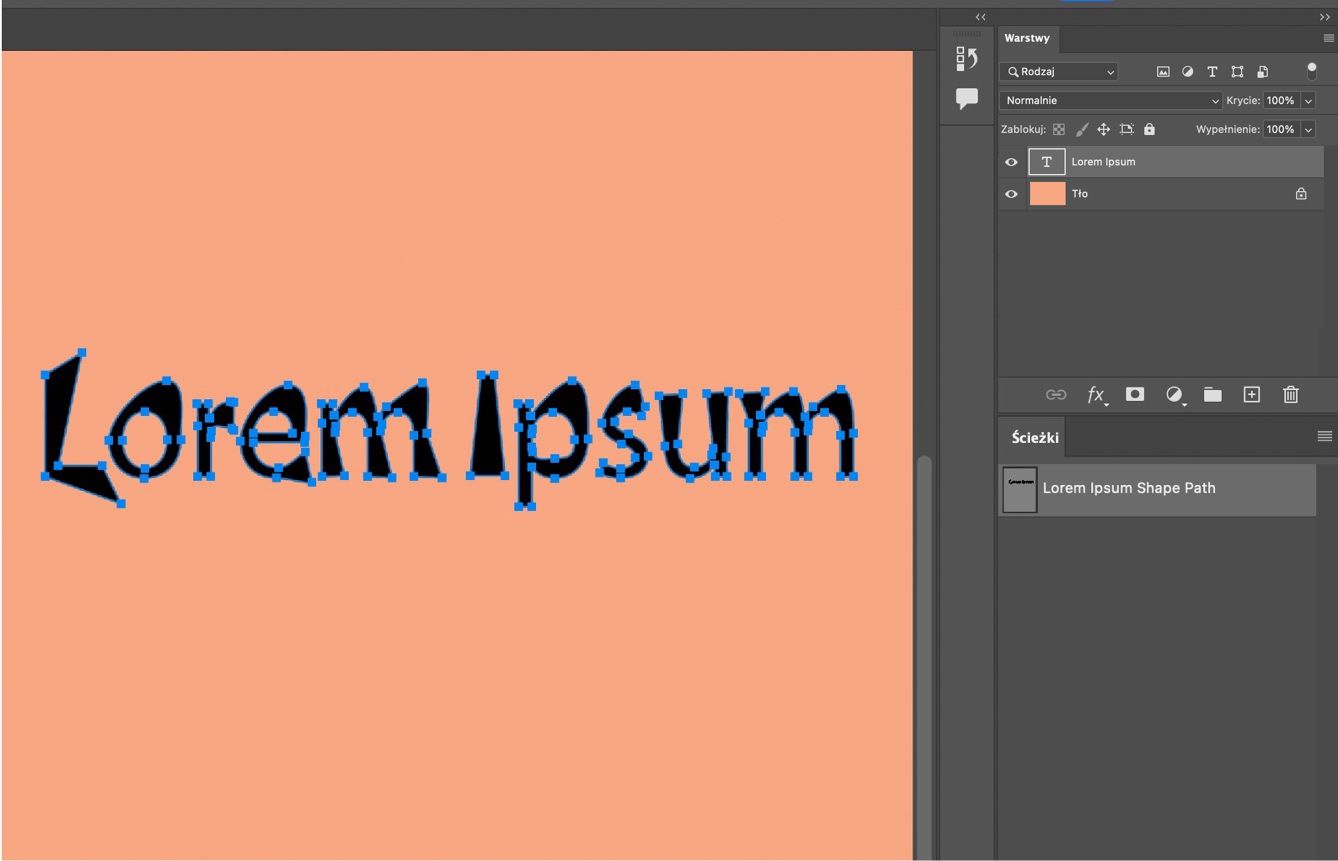
Task: Delete layer with the trash icon
Action: pos(1291,395)
